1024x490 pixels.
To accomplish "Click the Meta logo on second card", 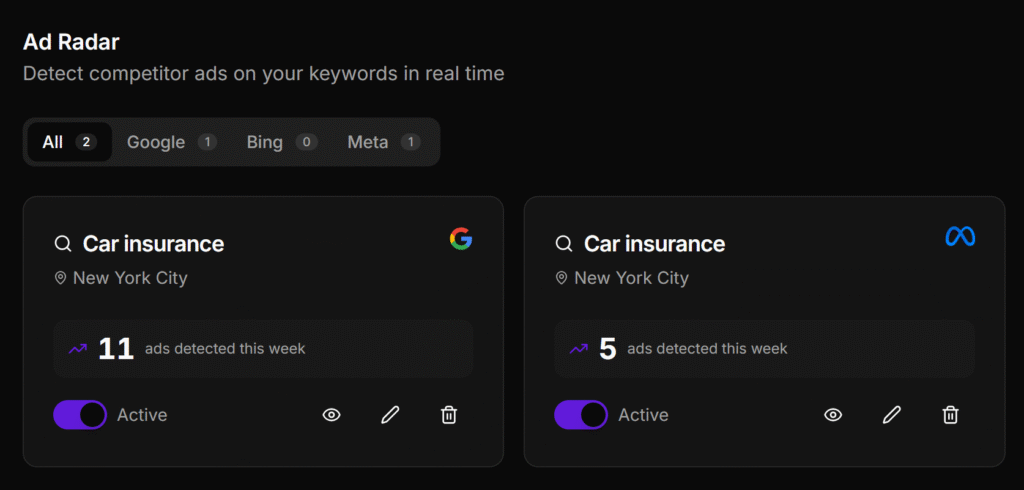I will pos(960,237).
